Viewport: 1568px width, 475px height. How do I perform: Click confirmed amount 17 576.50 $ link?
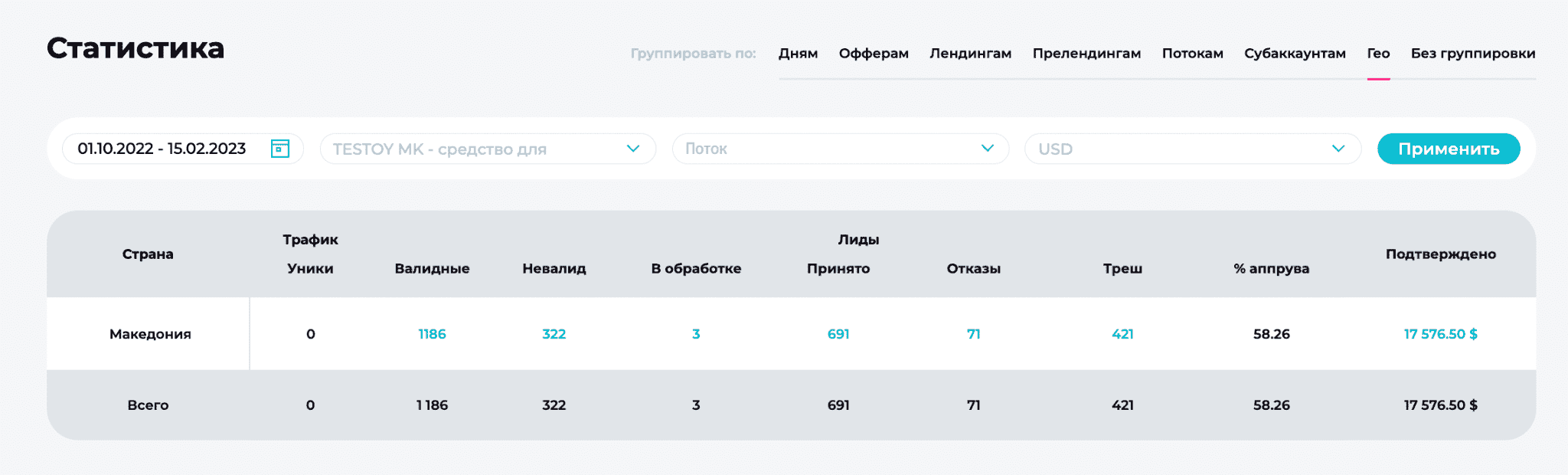coord(1440,334)
